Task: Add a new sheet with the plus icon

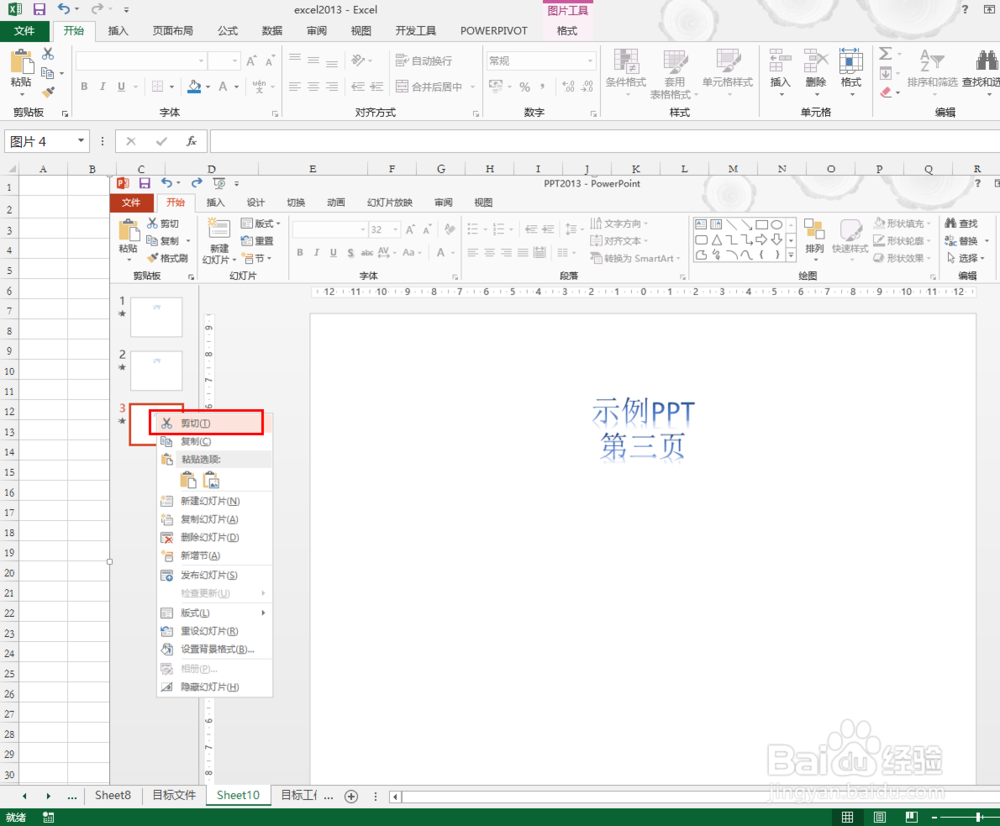Action: pyautogui.click(x=351, y=796)
